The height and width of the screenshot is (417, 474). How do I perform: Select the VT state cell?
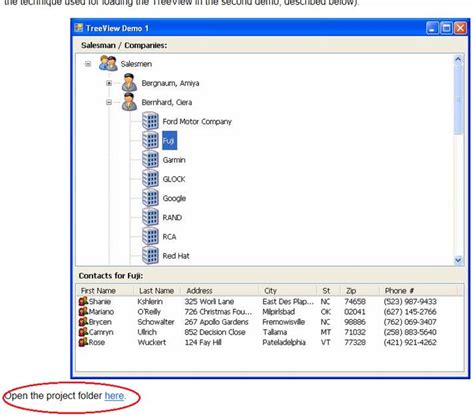(325, 342)
